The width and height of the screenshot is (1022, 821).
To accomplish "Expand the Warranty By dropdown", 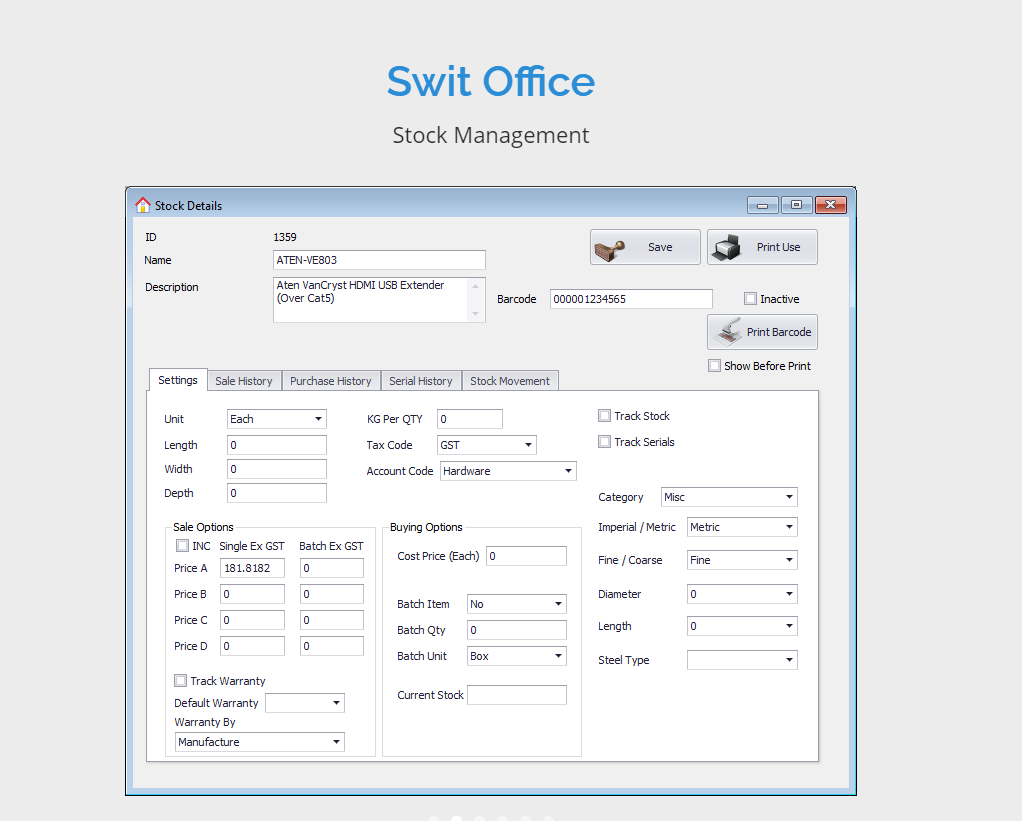I will coord(335,742).
